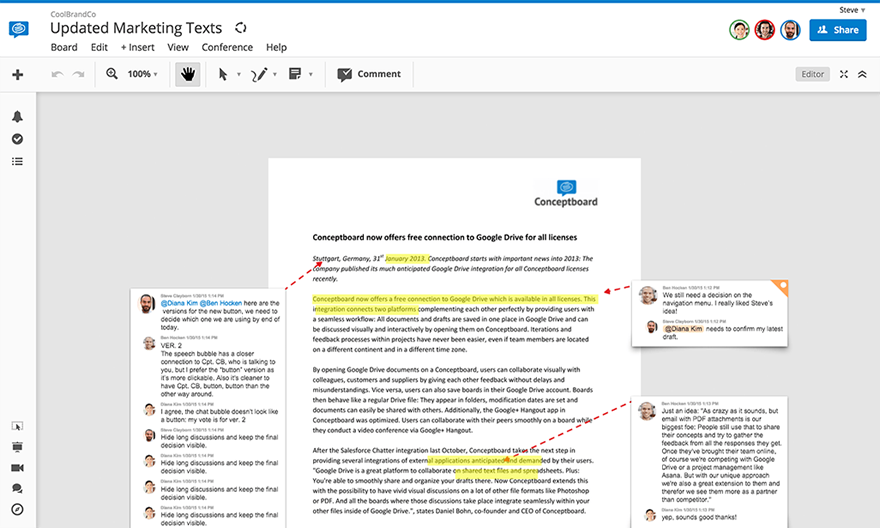
Task: Open the View menu
Action: pos(178,47)
